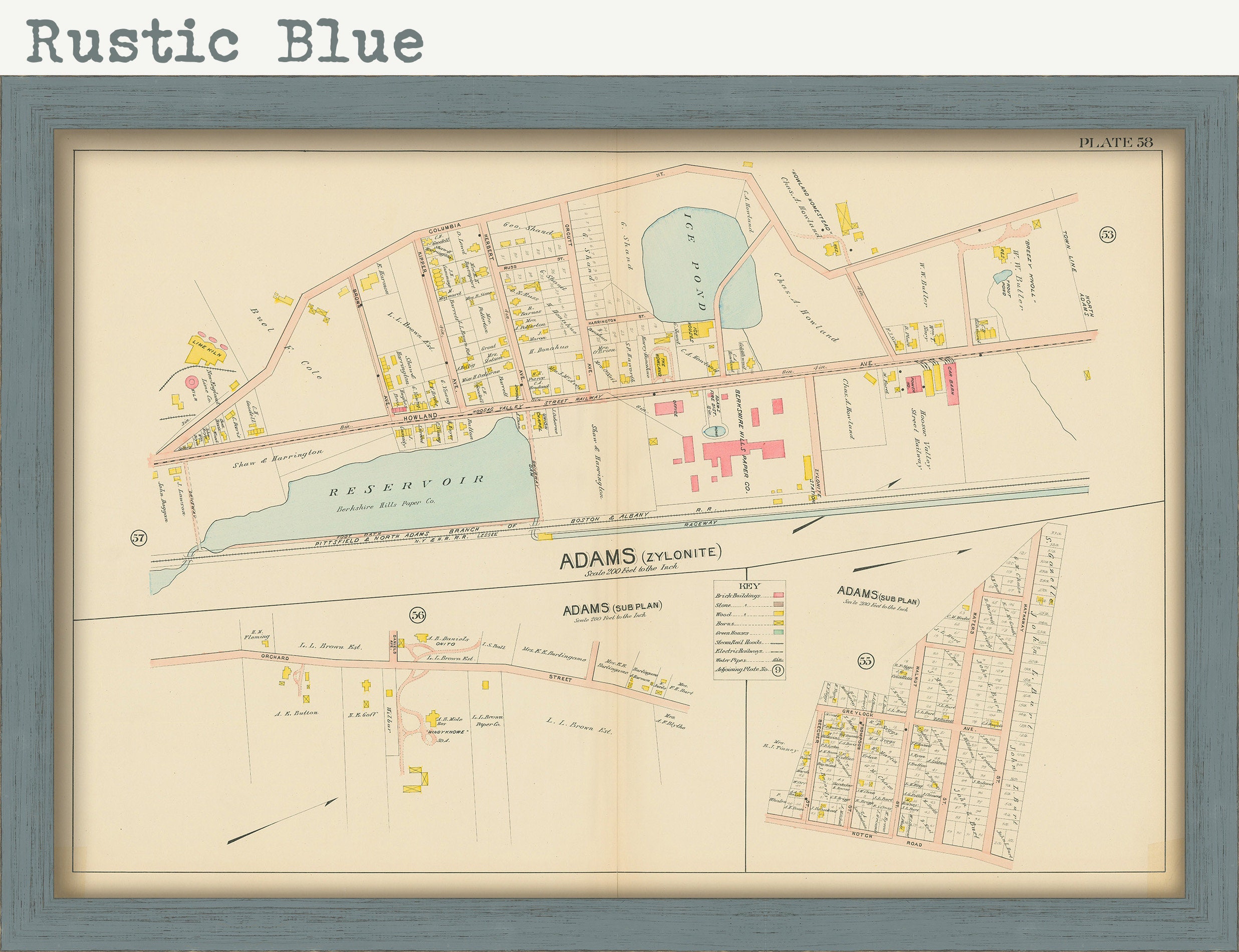Click the "N. E. Goff" owner label

[x=363, y=715]
